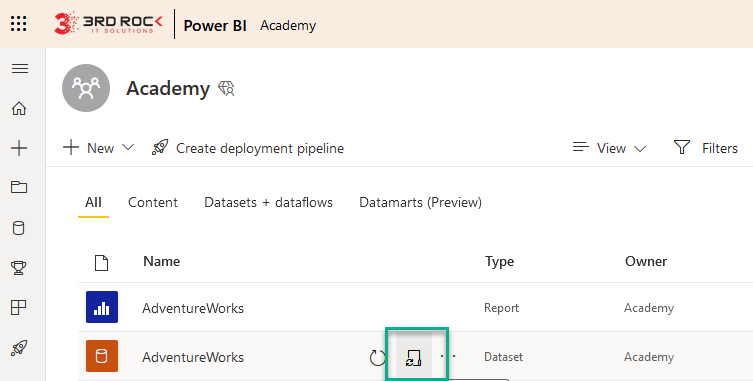Screen dimensions: 753x381
Task: Switch to the Content tab
Action: (153, 202)
